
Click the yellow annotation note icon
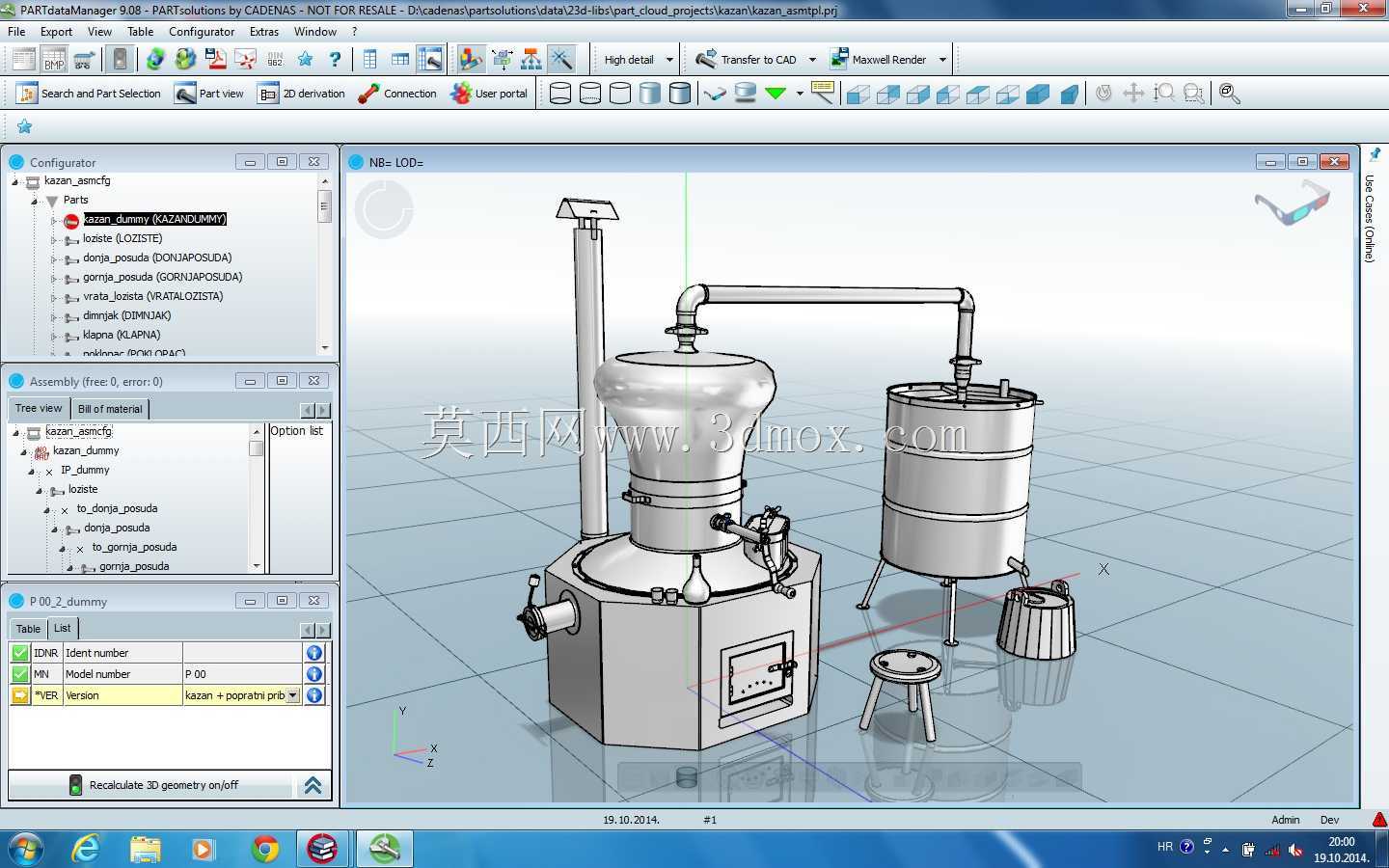823,93
